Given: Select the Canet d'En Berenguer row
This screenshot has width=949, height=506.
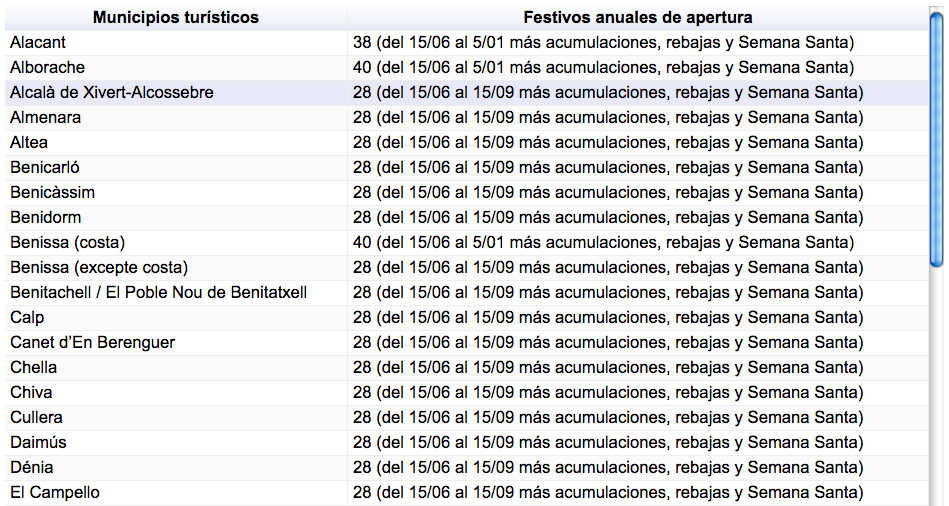Looking at the screenshot, I should point(92,342).
